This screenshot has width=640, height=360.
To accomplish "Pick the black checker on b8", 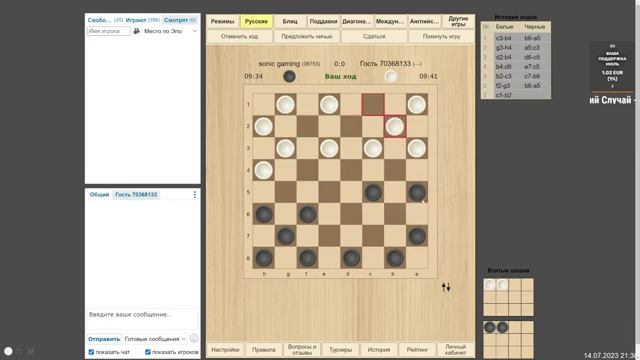I will (395, 258).
